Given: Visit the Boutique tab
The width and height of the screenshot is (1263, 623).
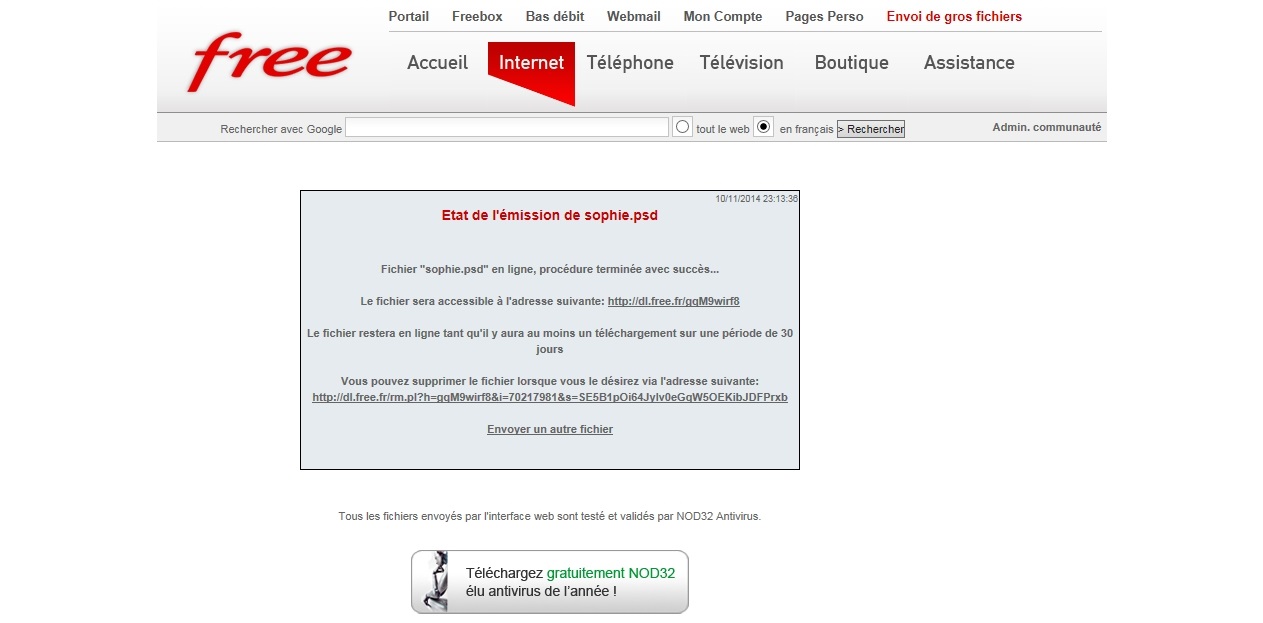Looking at the screenshot, I should [x=851, y=63].
